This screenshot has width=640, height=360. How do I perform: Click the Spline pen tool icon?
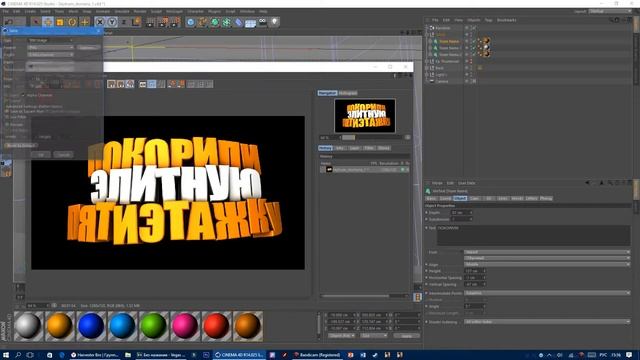(203, 22)
